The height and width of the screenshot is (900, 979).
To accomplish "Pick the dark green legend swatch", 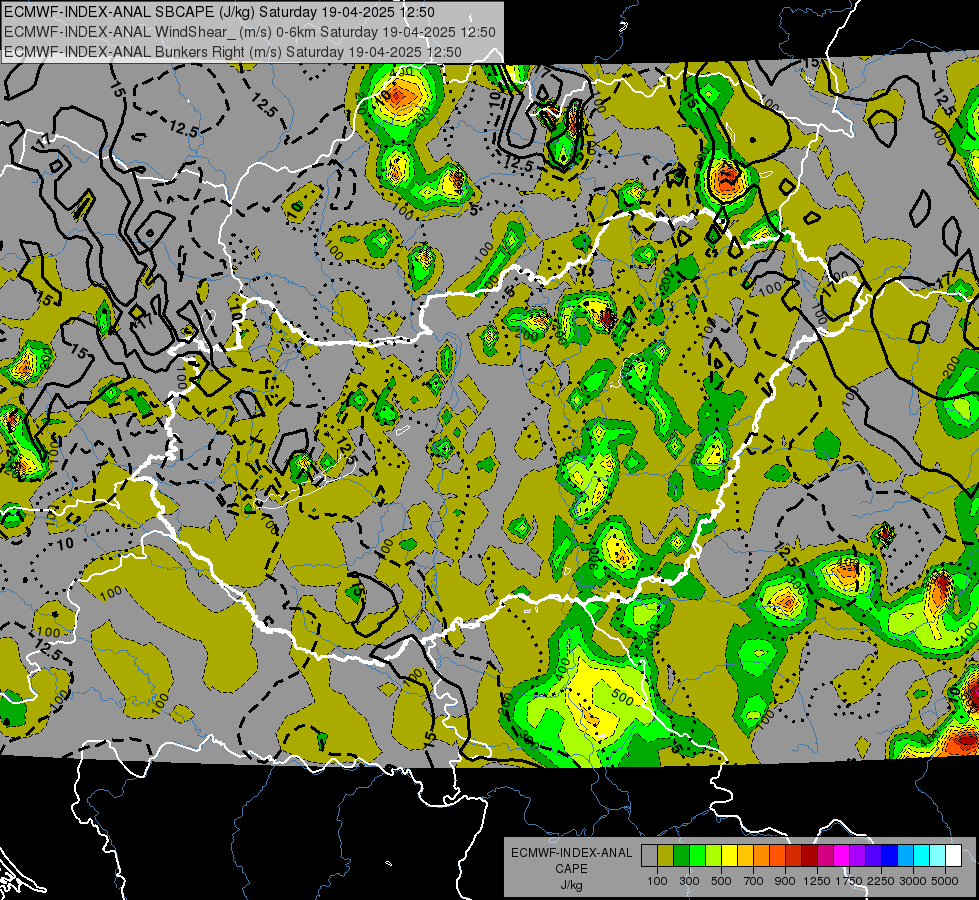I will tap(681, 856).
